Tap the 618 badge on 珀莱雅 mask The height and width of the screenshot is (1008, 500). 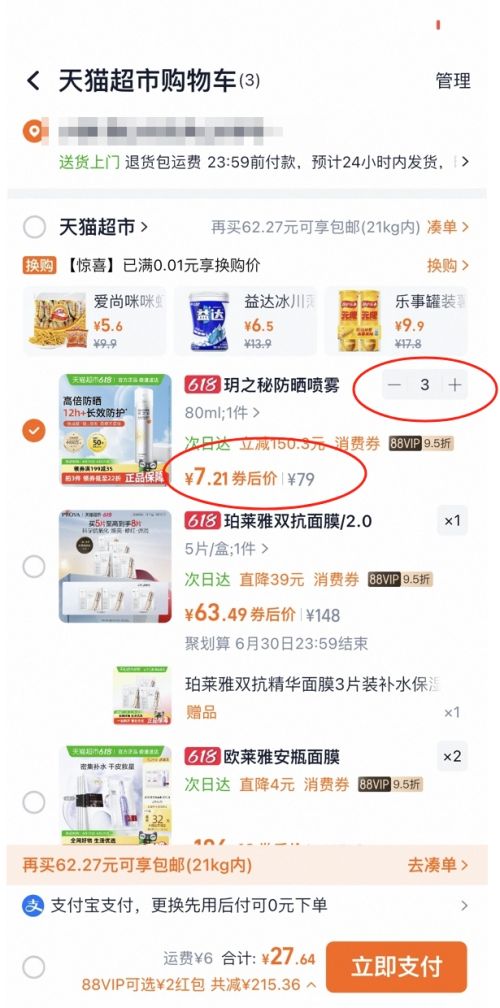tap(202, 521)
